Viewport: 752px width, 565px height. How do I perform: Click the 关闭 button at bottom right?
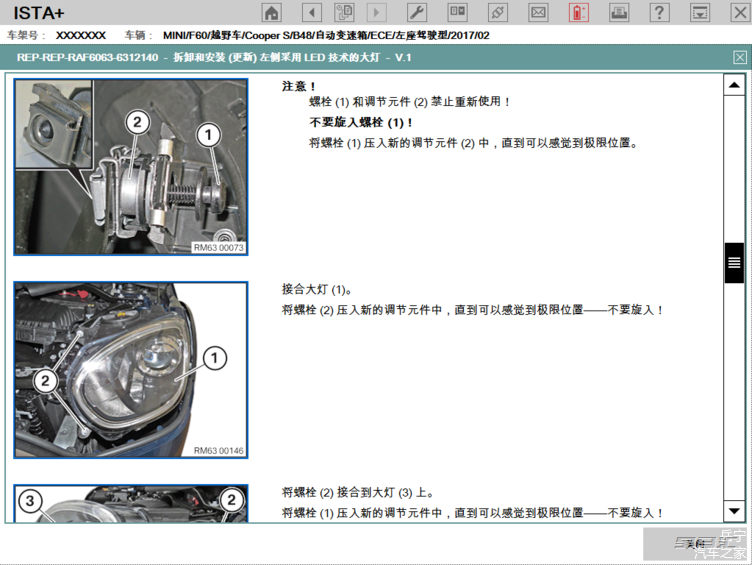click(695, 544)
